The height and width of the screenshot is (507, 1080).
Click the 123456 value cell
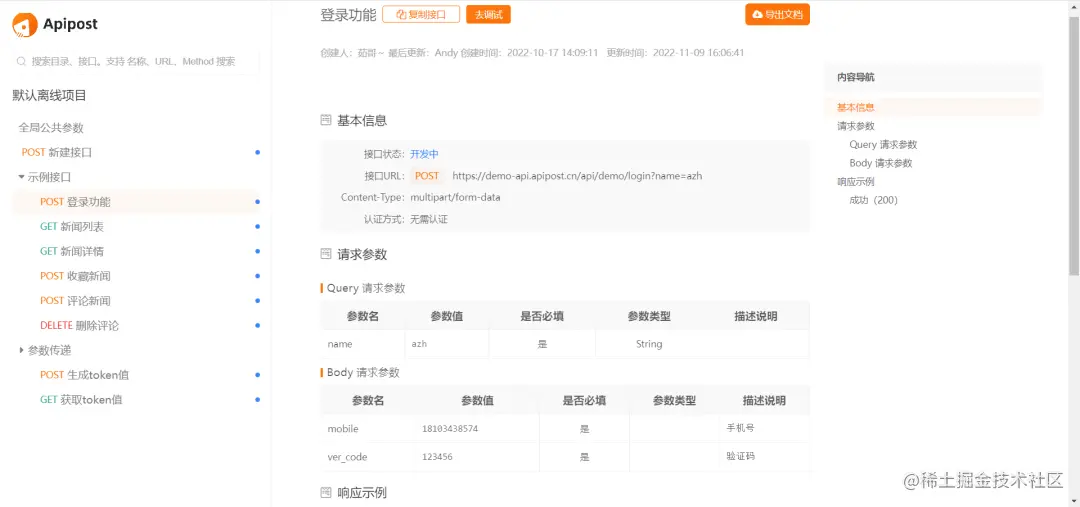477,457
